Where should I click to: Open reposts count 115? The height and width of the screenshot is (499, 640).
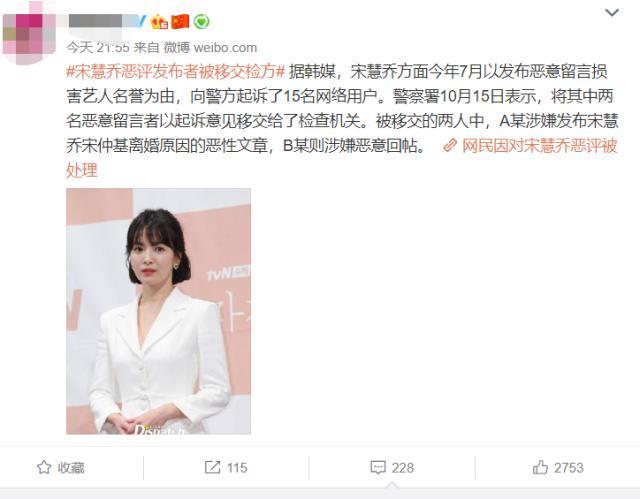pyautogui.click(x=237, y=468)
